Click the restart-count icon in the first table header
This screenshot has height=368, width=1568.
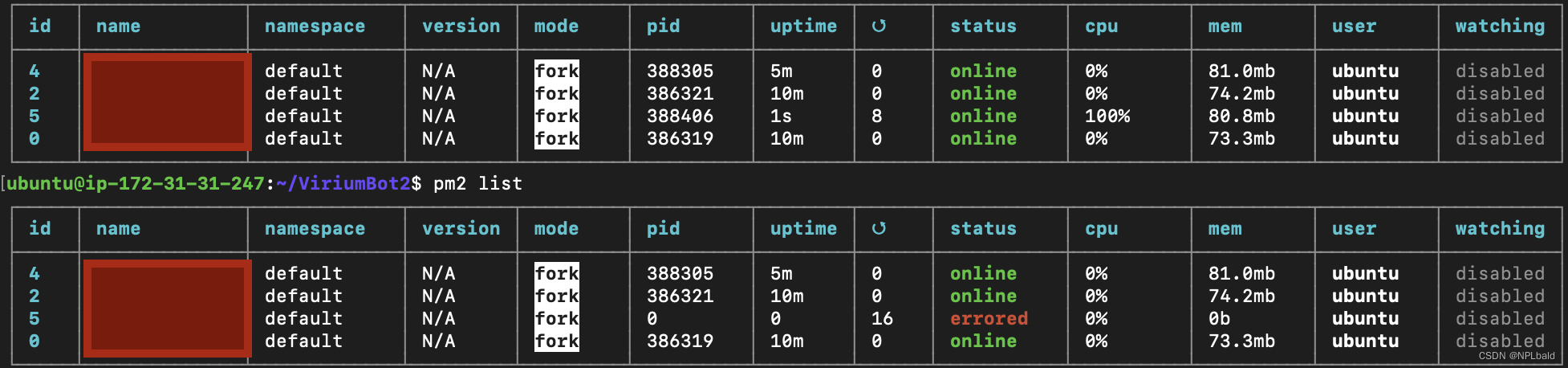(879, 26)
